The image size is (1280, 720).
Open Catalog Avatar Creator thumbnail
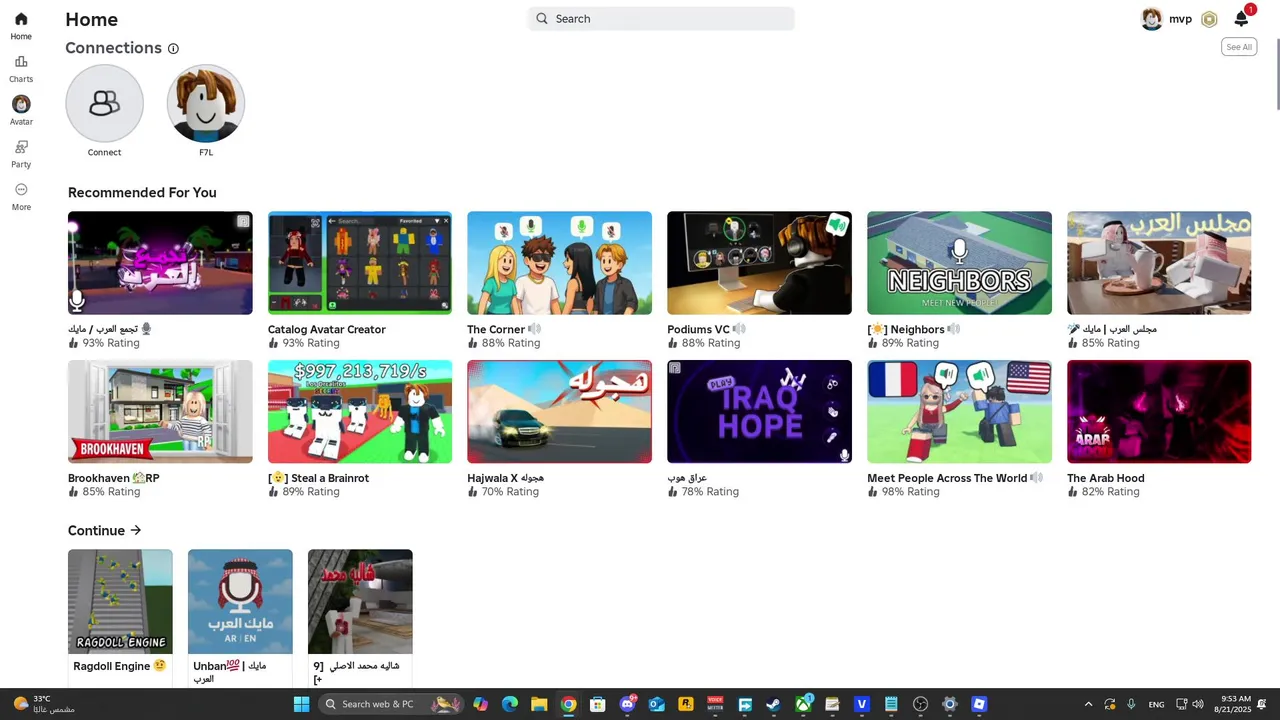click(x=360, y=263)
